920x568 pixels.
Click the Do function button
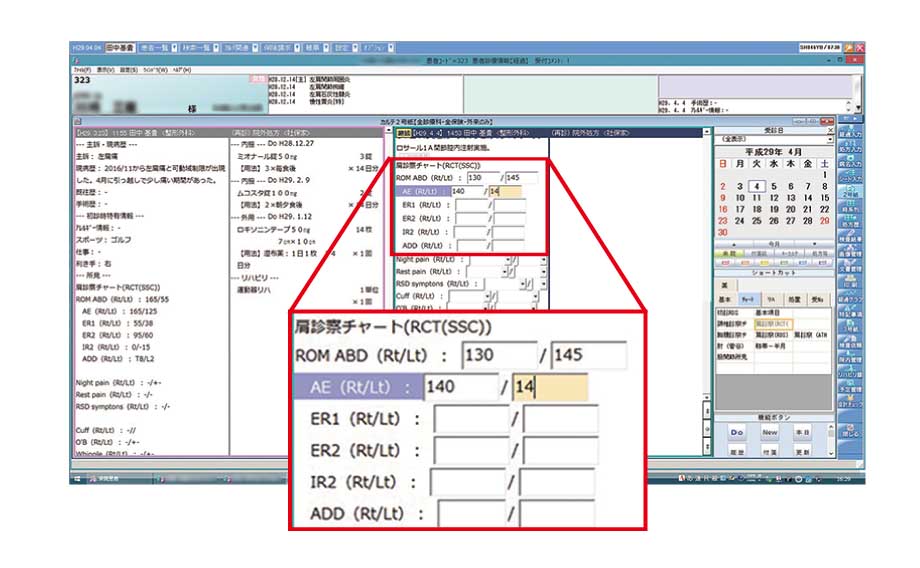pos(736,432)
